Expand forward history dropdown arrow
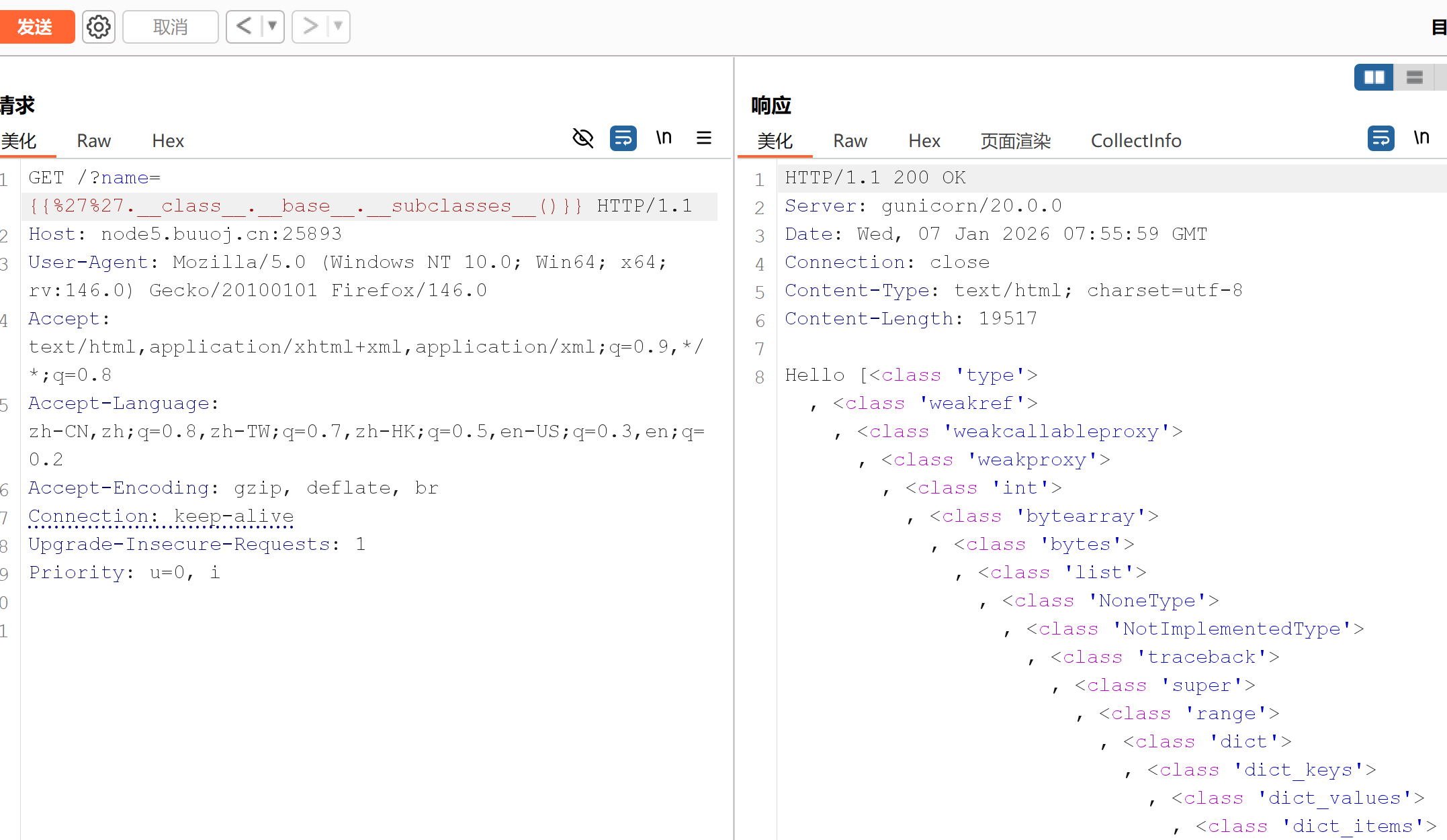 point(338,27)
